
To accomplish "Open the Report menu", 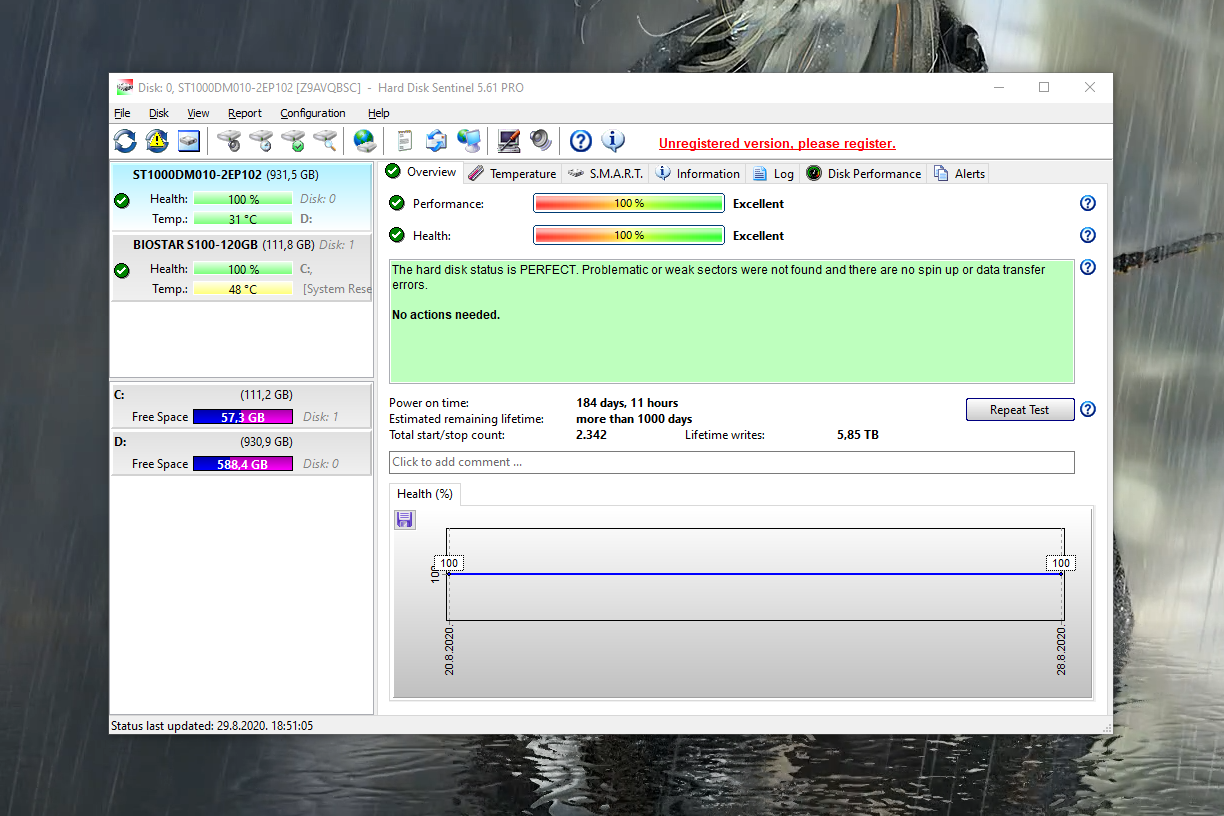I will 244,113.
